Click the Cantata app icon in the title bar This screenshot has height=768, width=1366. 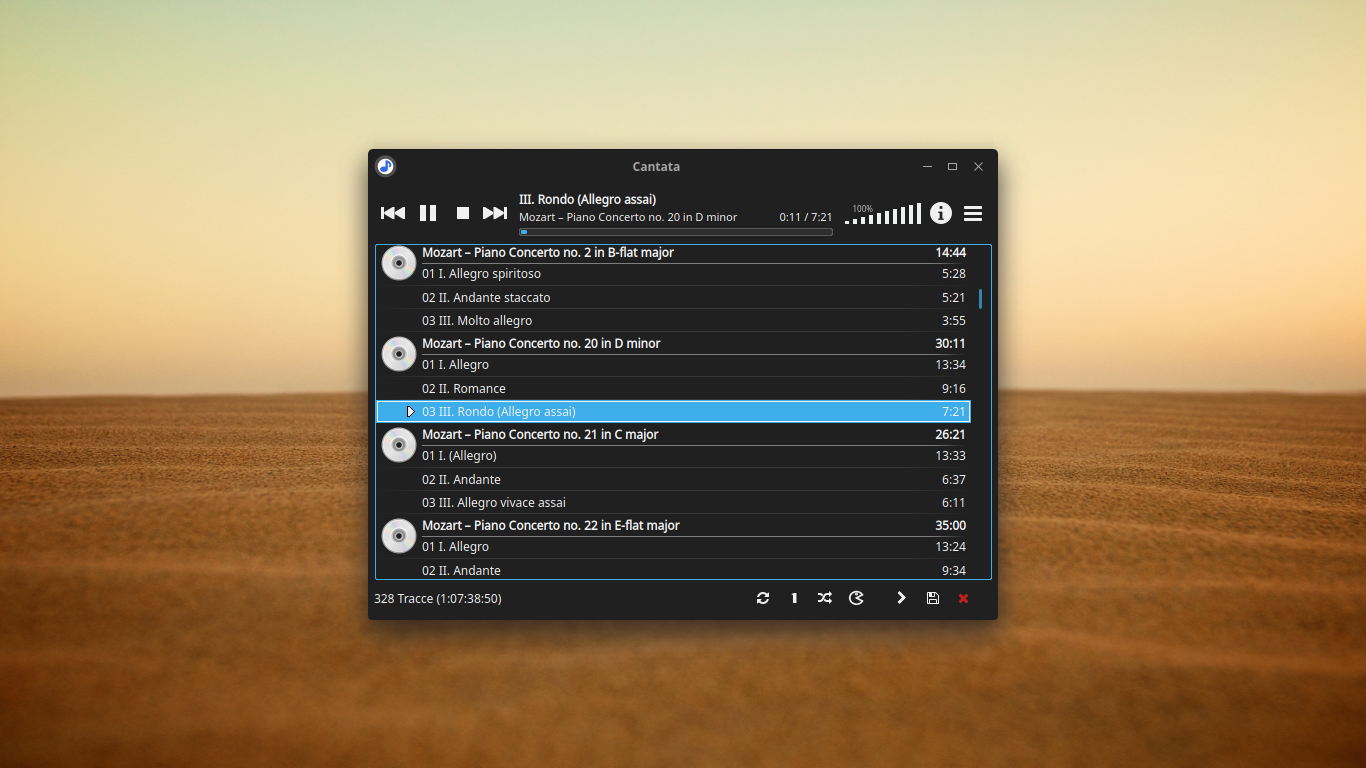[386, 166]
